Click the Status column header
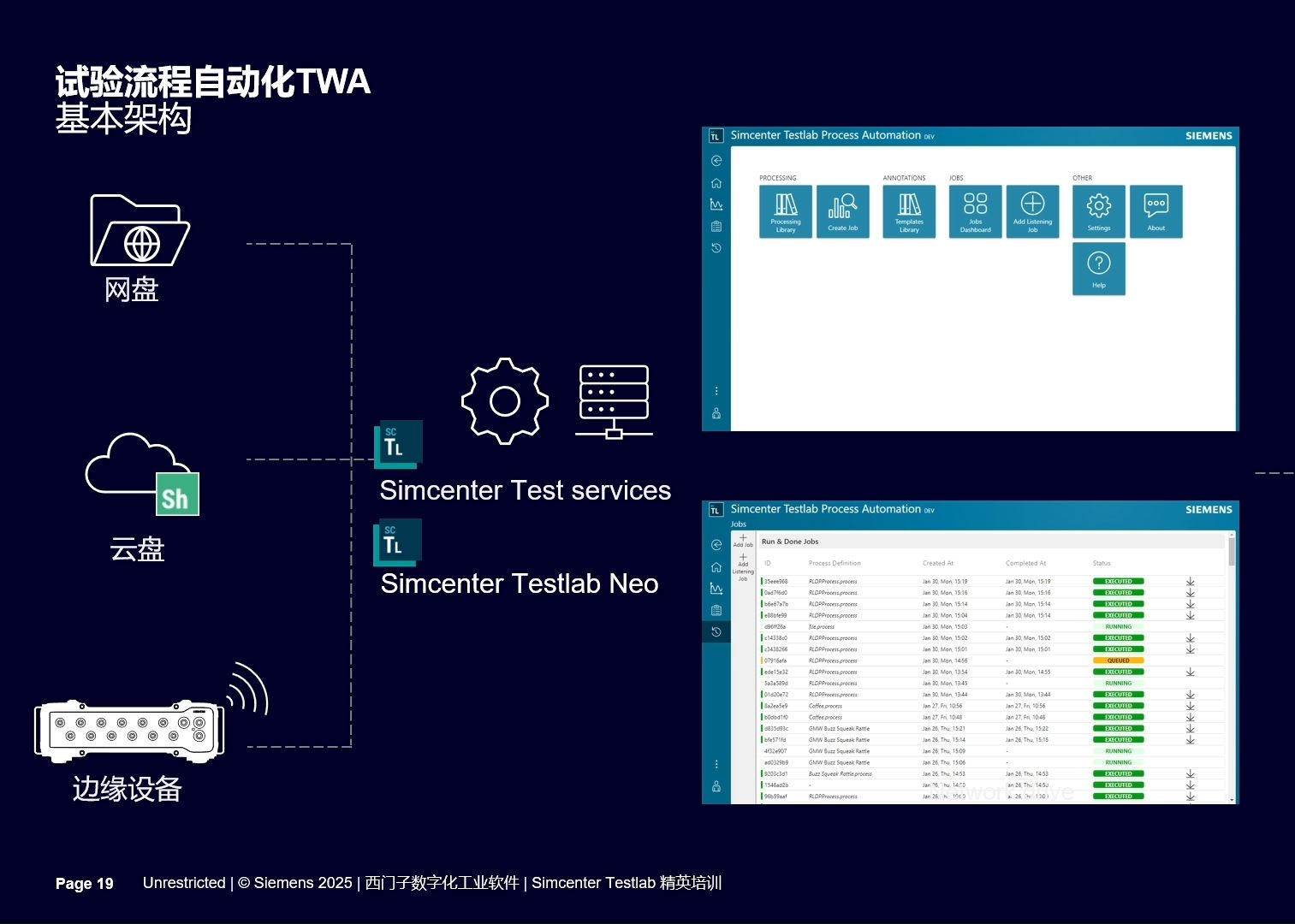The height and width of the screenshot is (924, 1295). tap(1102, 563)
